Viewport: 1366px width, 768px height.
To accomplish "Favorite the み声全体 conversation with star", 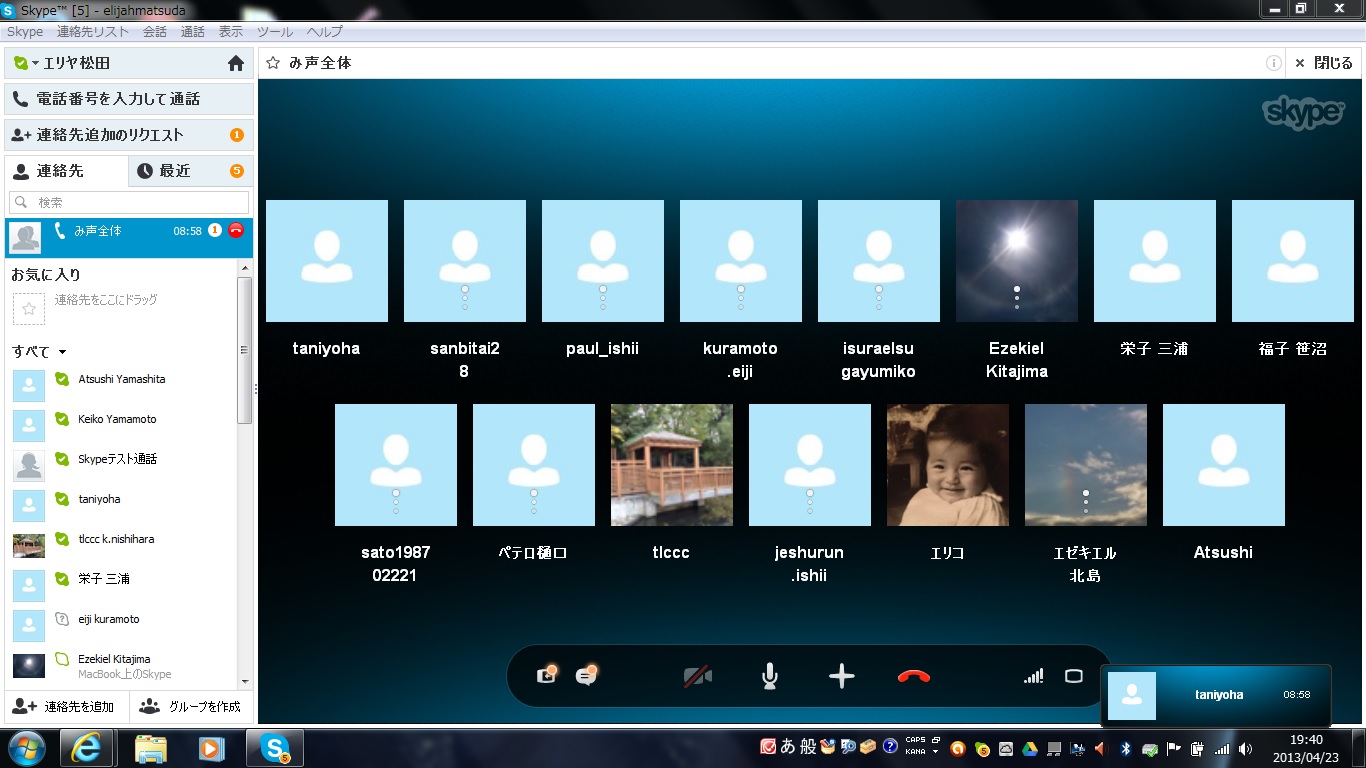I will tap(273, 63).
